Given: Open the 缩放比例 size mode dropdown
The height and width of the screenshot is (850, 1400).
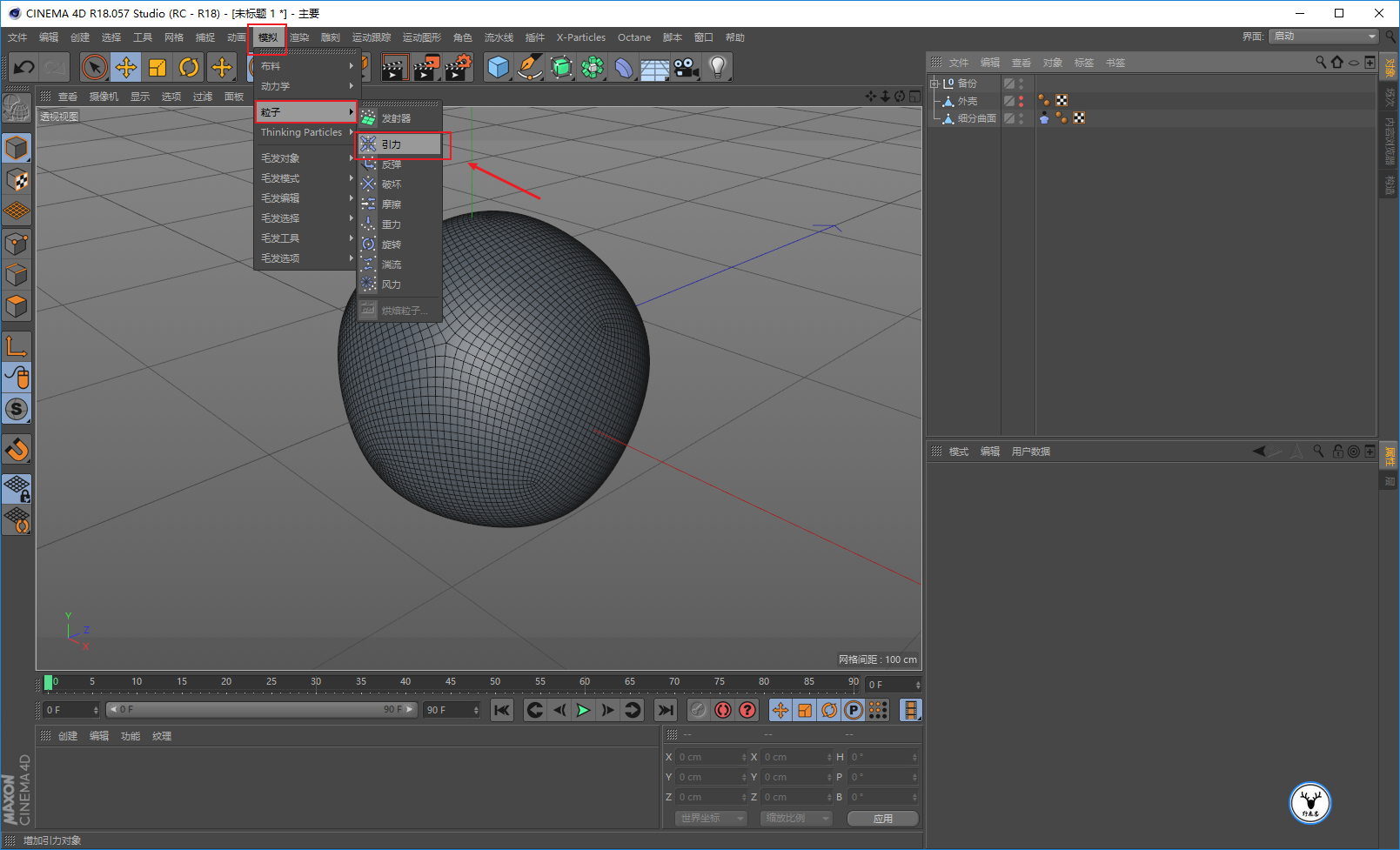Looking at the screenshot, I should (x=796, y=819).
